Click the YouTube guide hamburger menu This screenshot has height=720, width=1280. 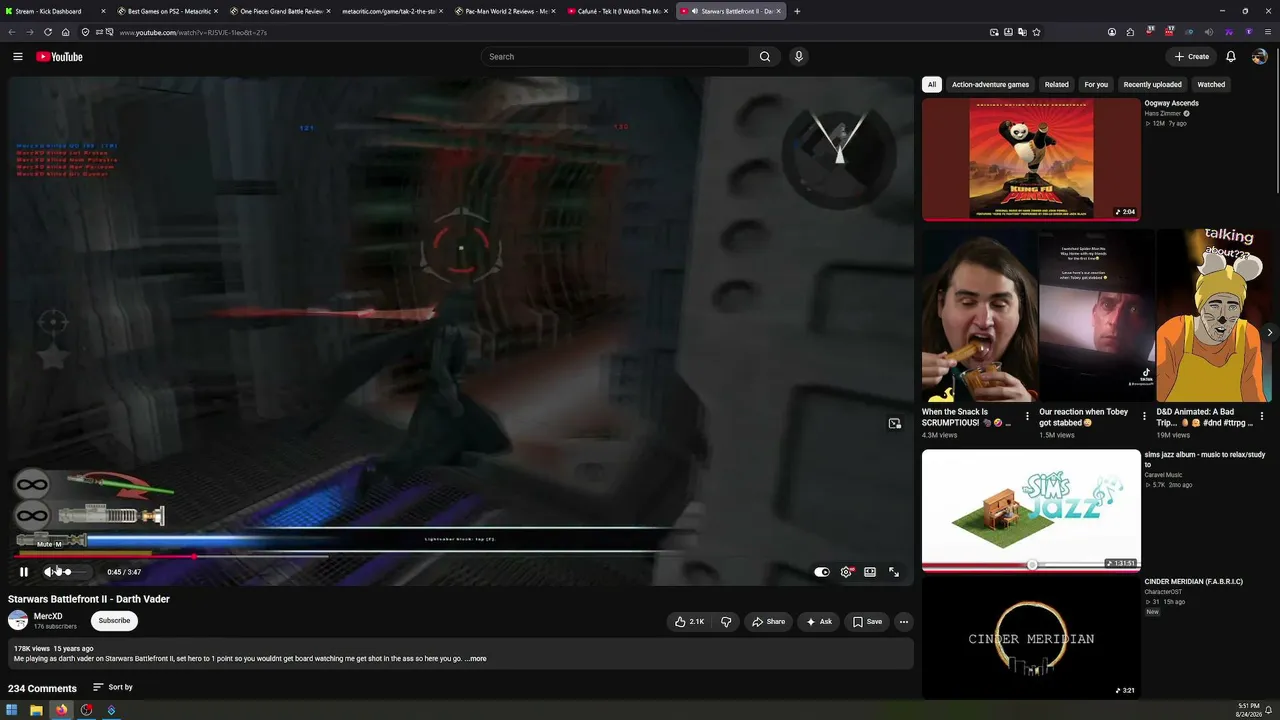click(x=17, y=57)
